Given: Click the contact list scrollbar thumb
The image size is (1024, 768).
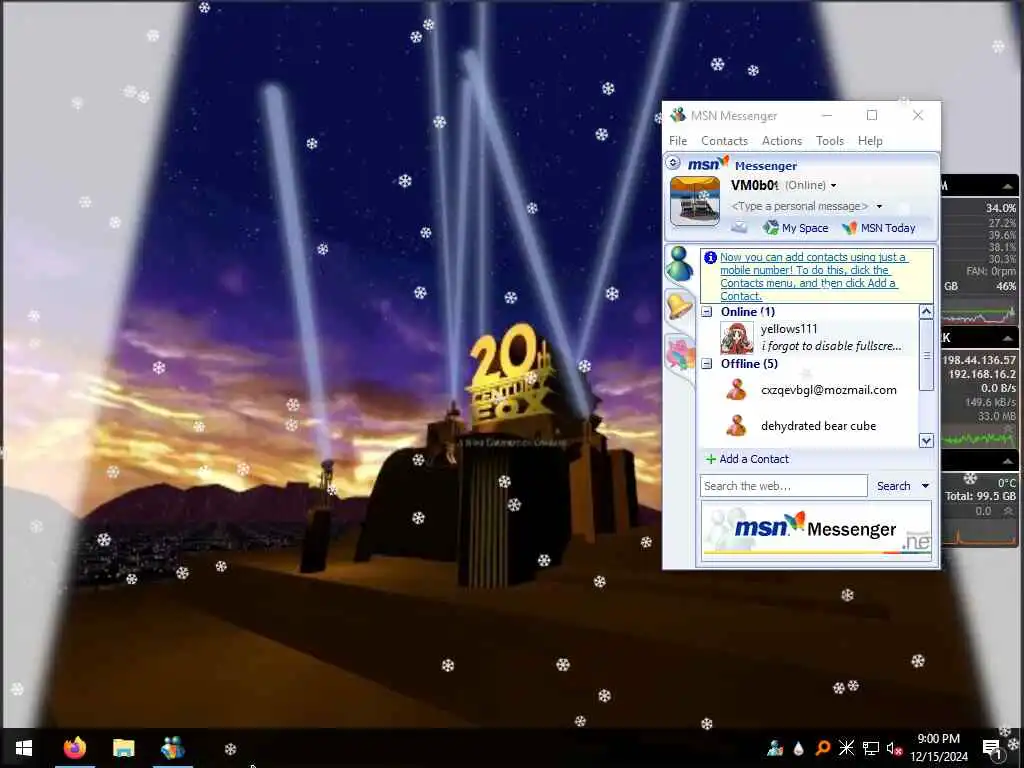Looking at the screenshot, I should click(x=926, y=355).
